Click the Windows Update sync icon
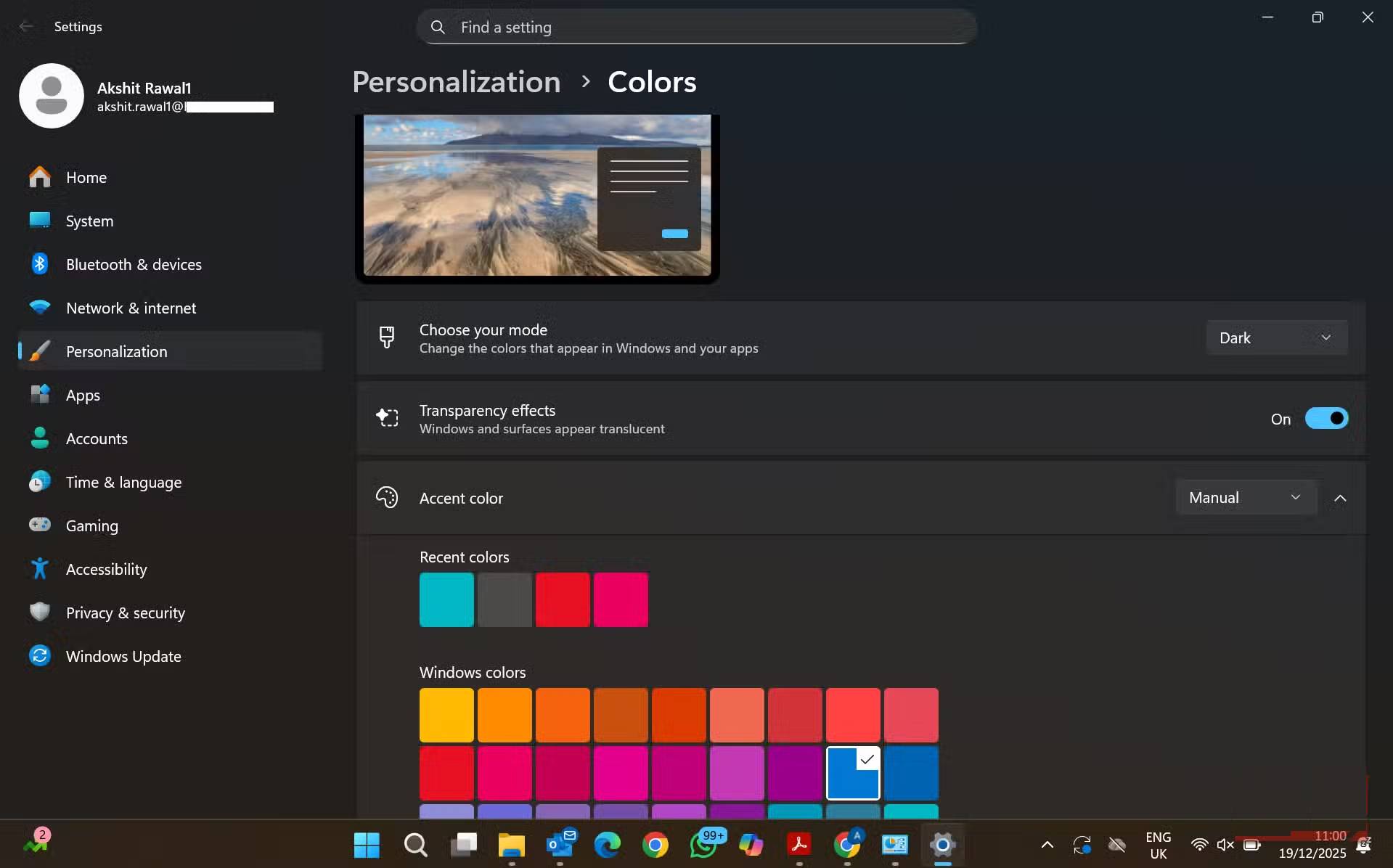1393x868 pixels. (x=40, y=656)
